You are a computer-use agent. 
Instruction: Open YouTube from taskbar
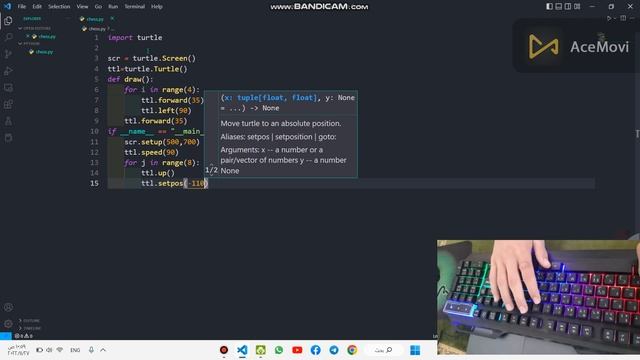pyautogui.click(x=297, y=350)
